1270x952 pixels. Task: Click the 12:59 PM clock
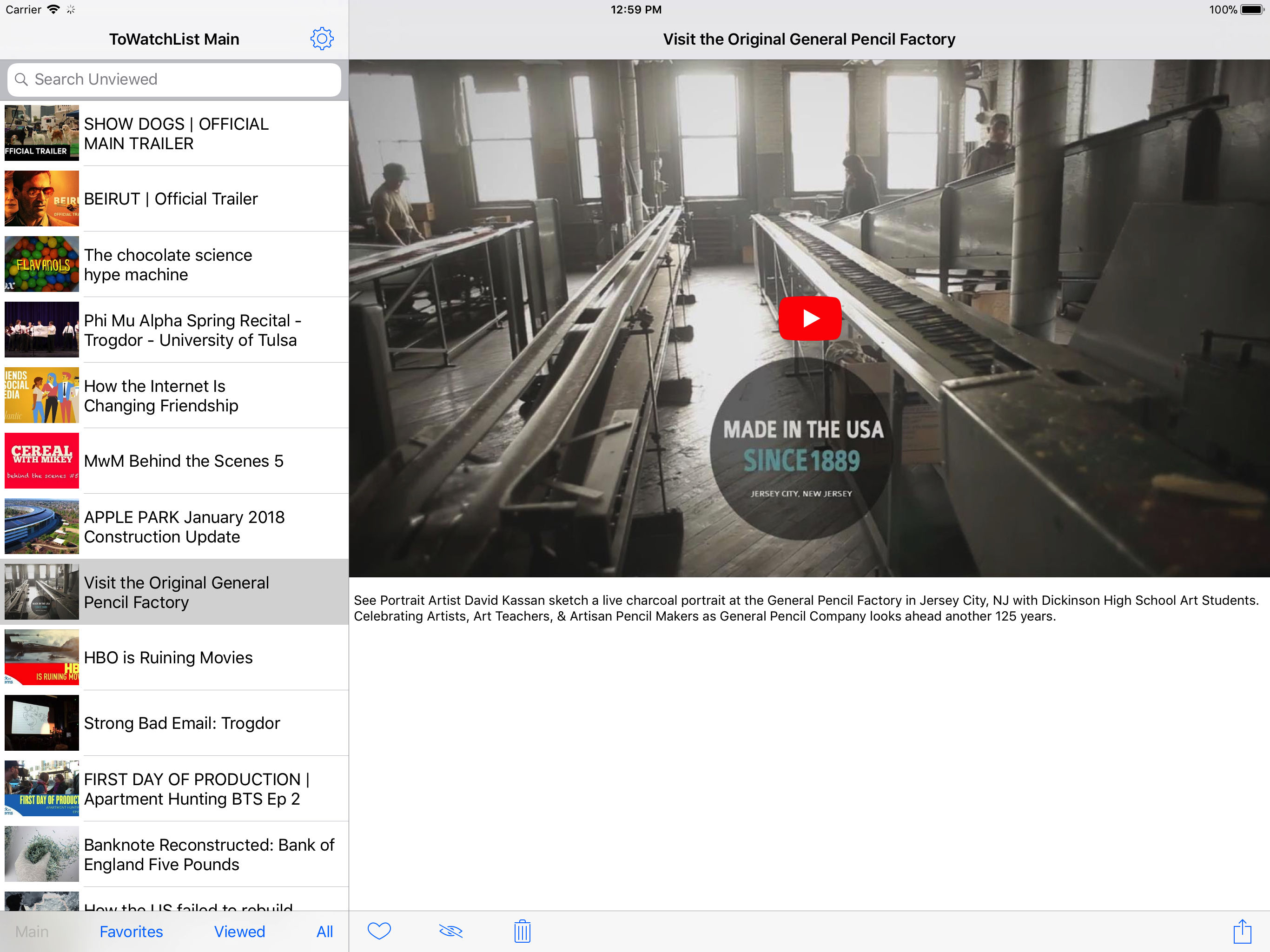pyautogui.click(x=635, y=9)
